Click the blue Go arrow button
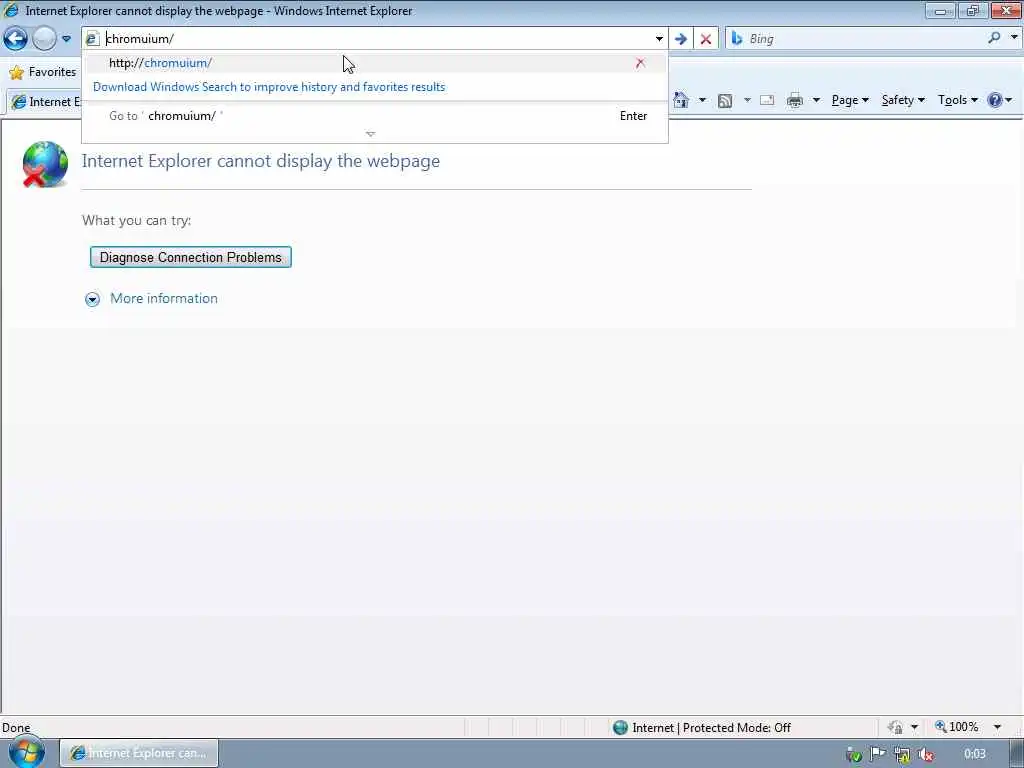Screen dimensions: 1024x768 [680, 39]
